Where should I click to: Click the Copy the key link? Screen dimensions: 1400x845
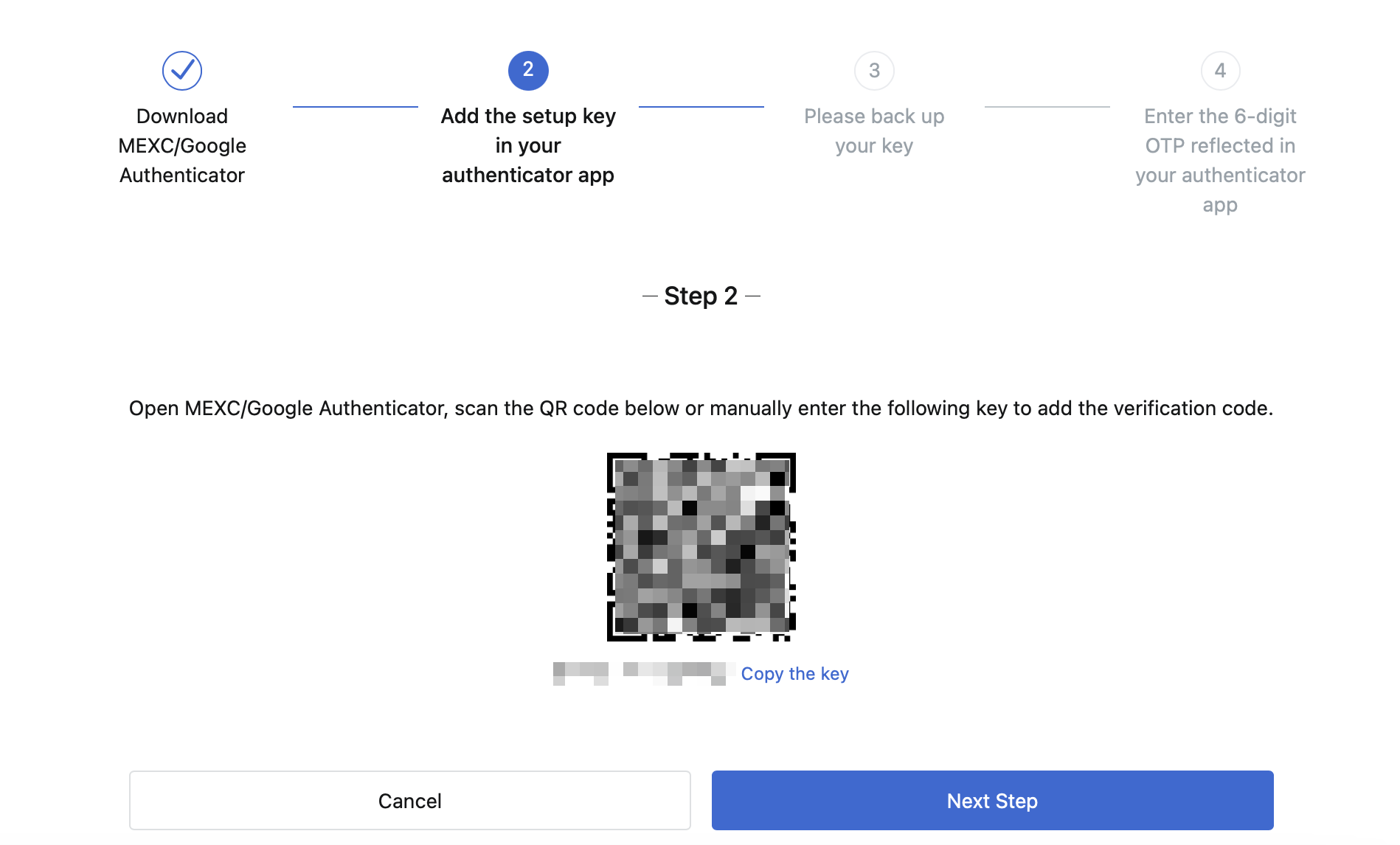click(x=794, y=674)
